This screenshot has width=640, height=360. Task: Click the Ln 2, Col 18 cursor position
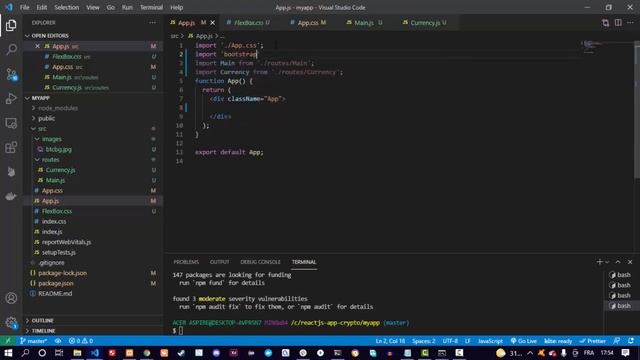click(x=390, y=341)
